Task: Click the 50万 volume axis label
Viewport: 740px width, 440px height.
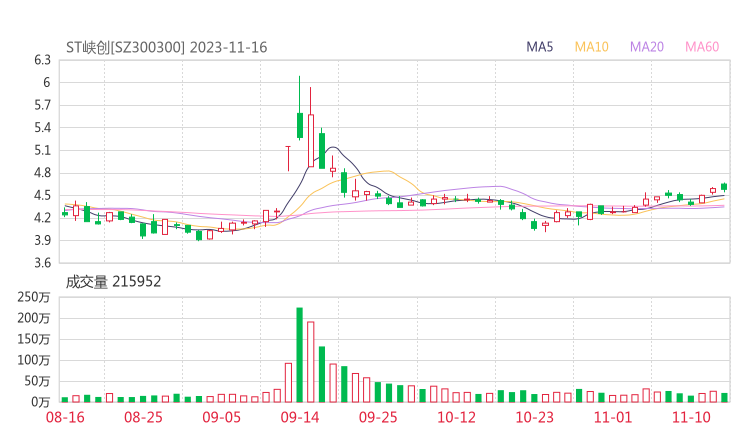Action: pyautogui.click(x=37, y=381)
